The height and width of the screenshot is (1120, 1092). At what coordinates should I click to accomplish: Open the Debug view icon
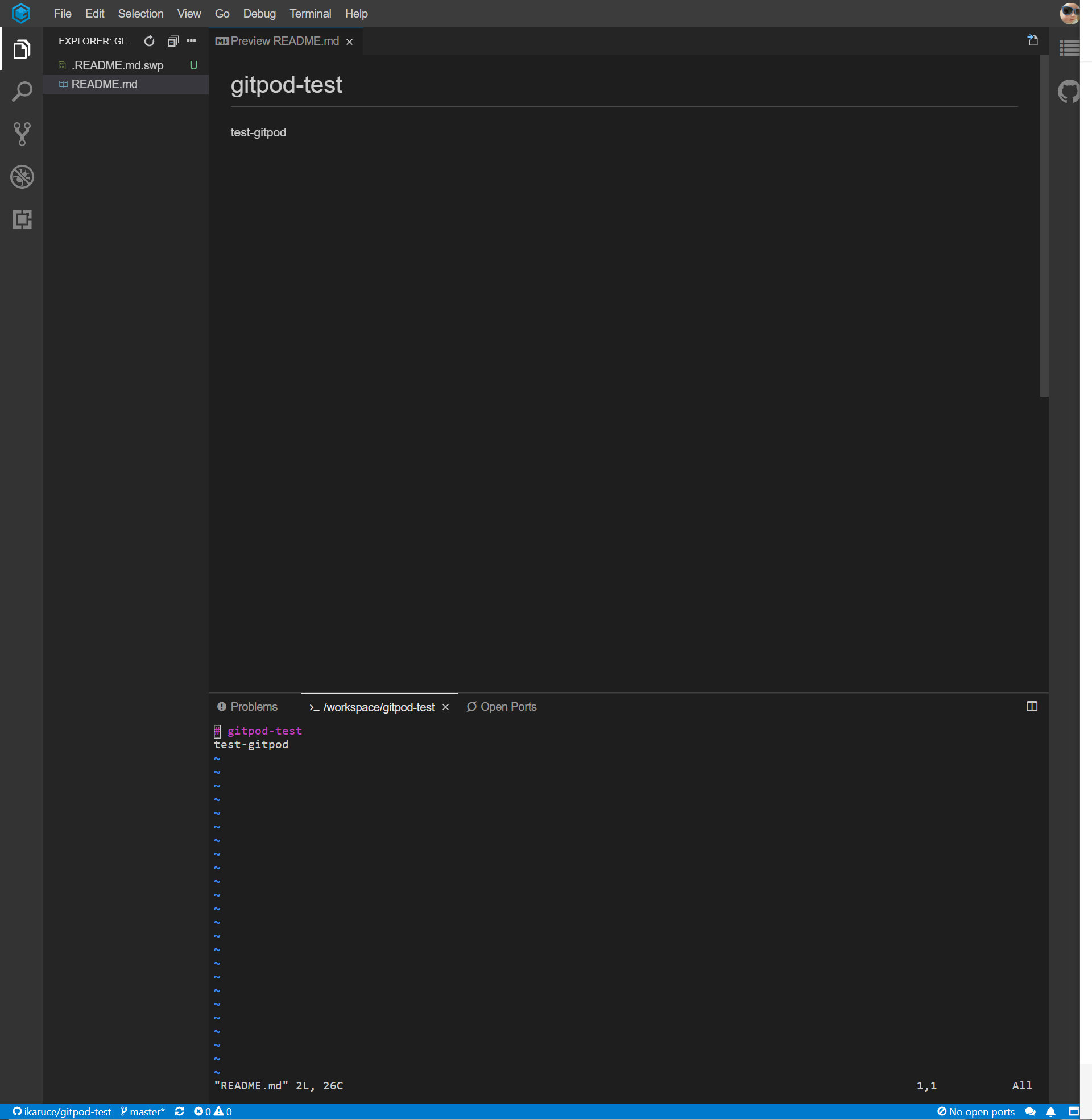(x=22, y=177)
